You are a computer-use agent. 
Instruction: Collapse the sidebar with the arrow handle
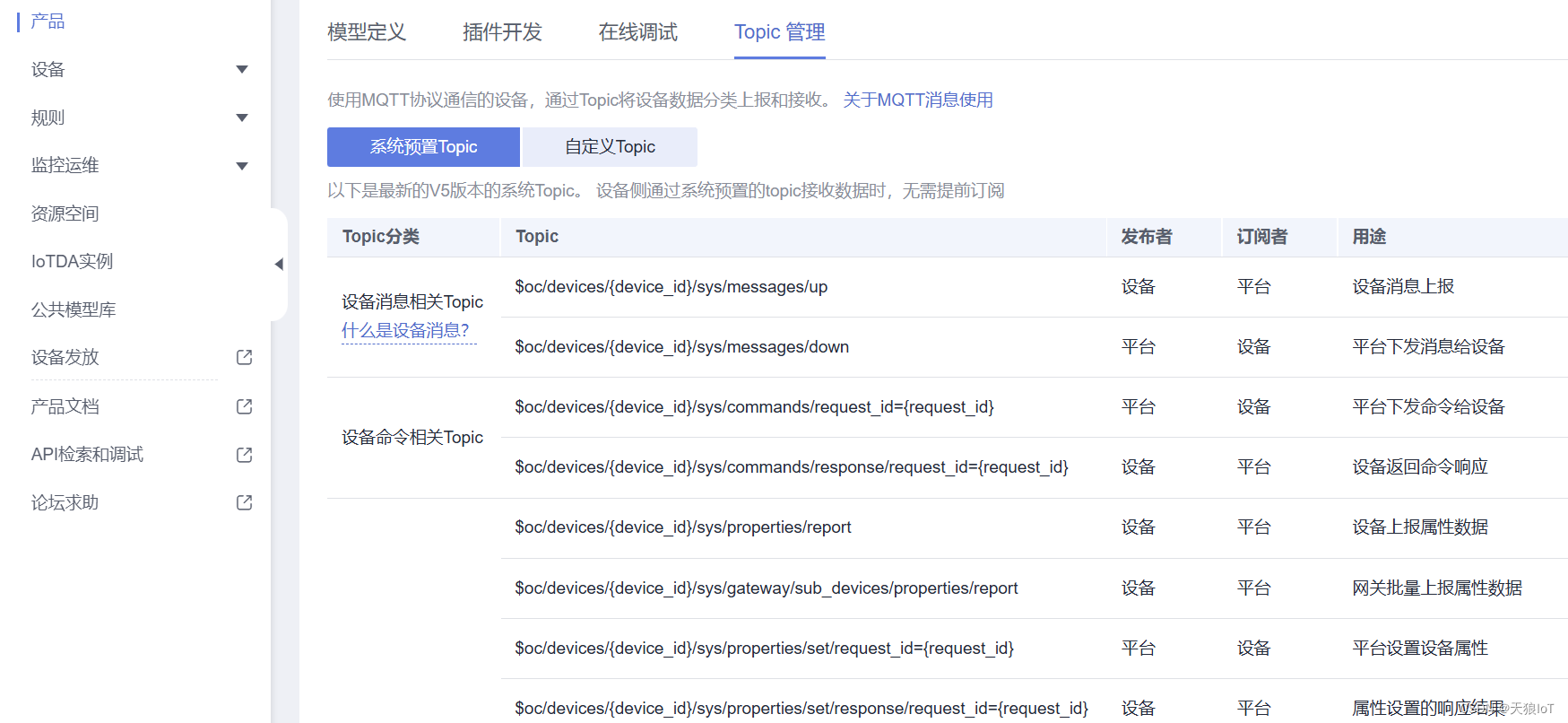279,264
